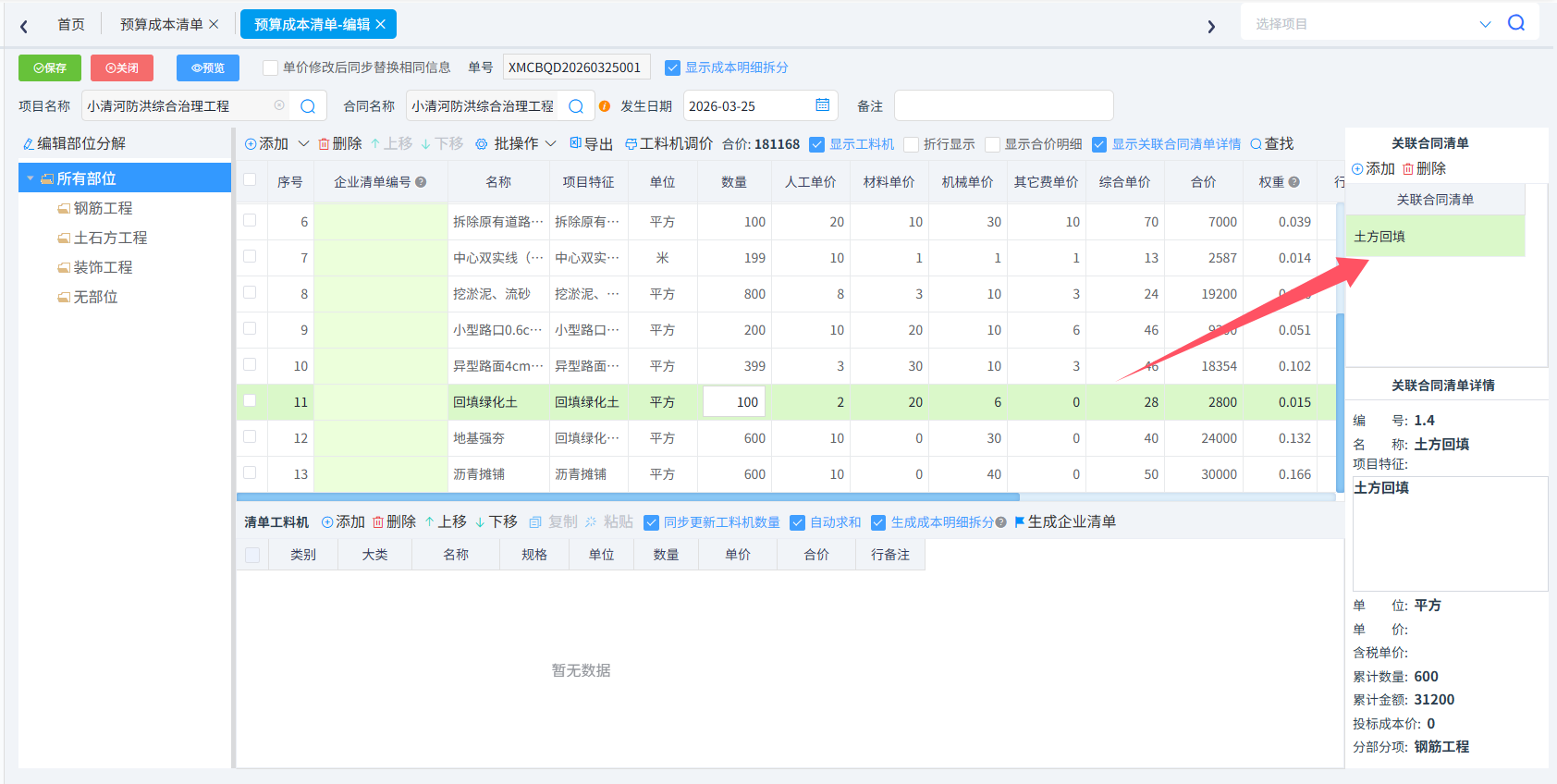Click the contract name search icon
The height and width of the screenshot is (784, 1557).
point(576,106)
